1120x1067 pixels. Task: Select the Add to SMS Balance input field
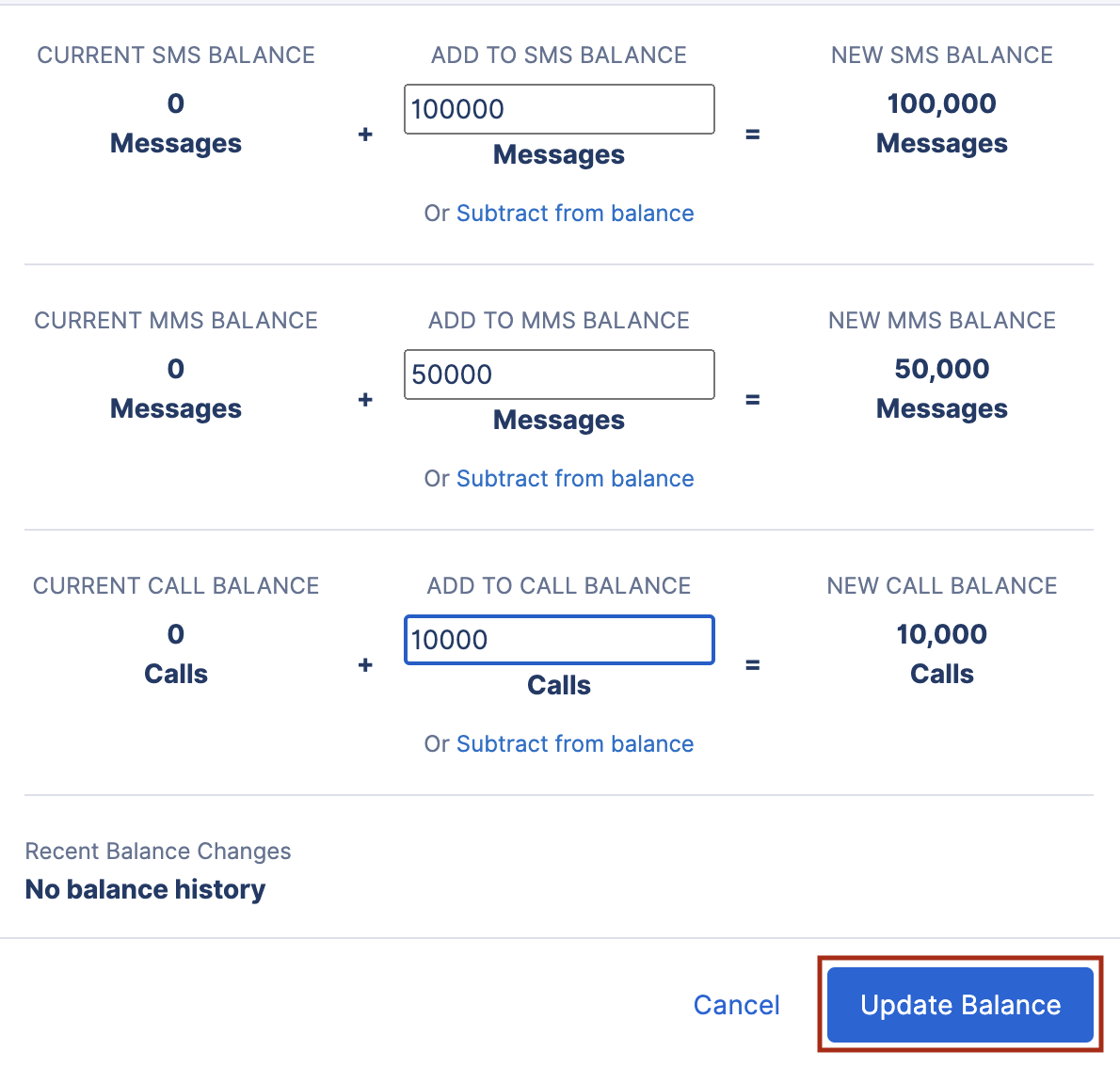click(559, 109)
